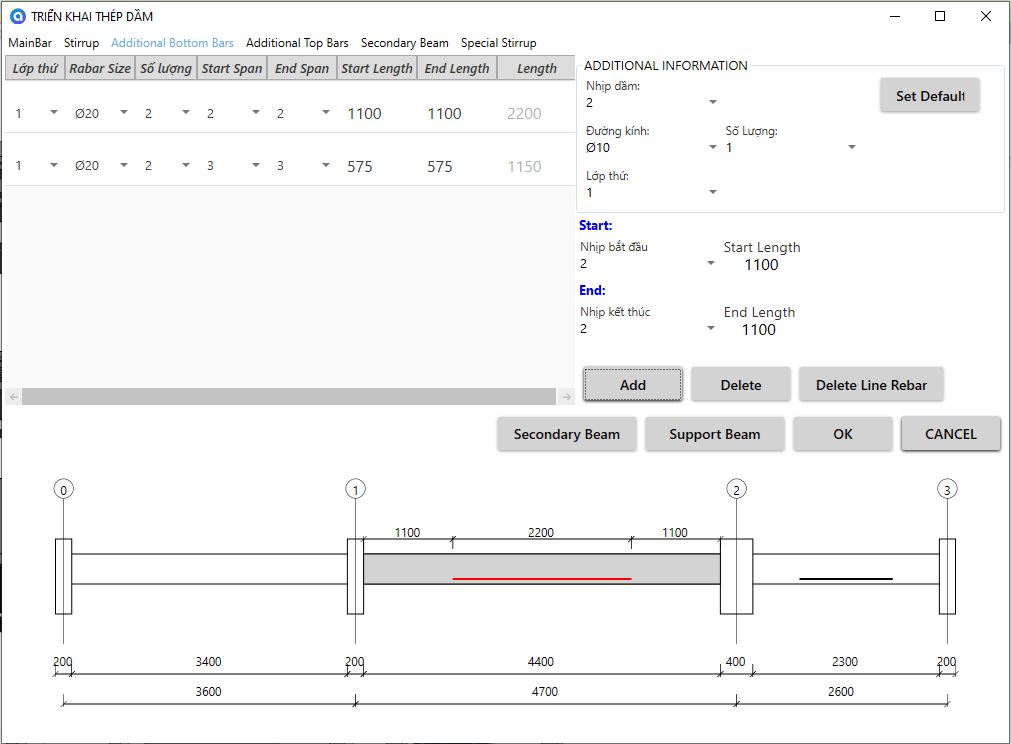Screen dimensions: 1011x744
Task: Click the Start Length field under Start
Action: tap(761, 265)
